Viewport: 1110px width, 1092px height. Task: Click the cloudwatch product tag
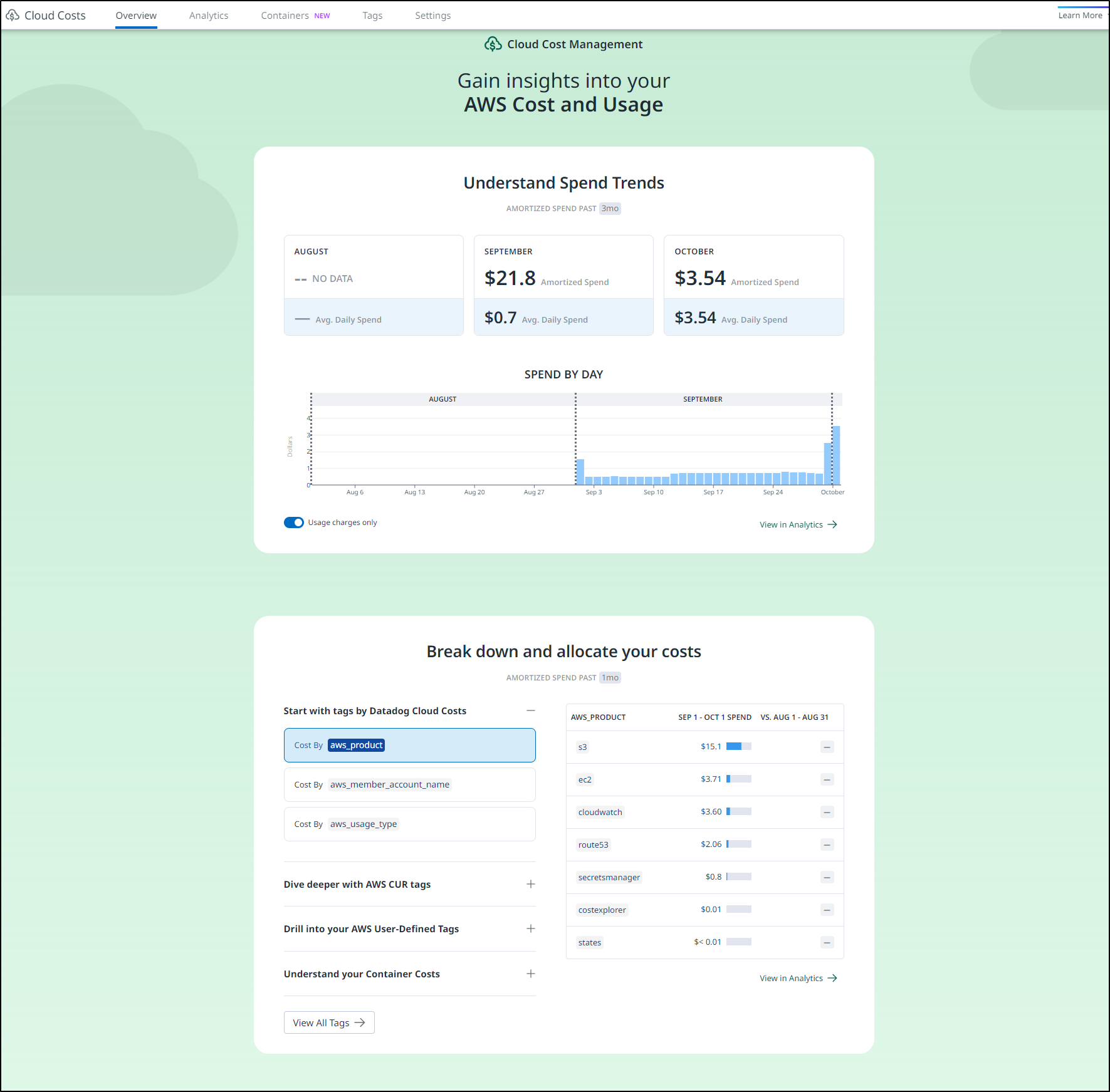[600, 813]
